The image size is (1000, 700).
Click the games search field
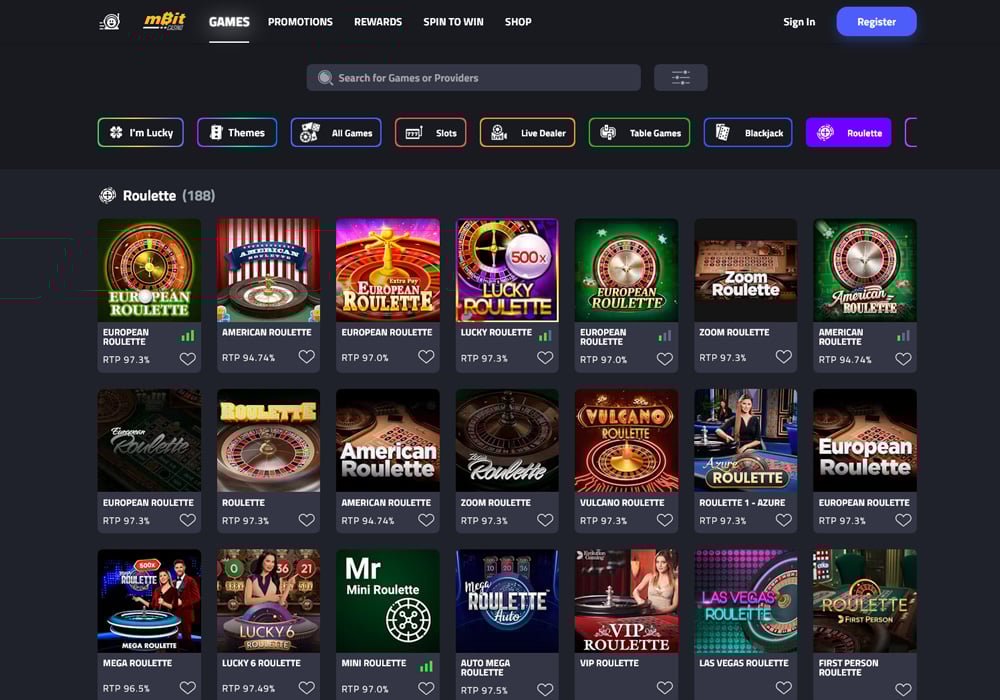click(x=473, y=77)
